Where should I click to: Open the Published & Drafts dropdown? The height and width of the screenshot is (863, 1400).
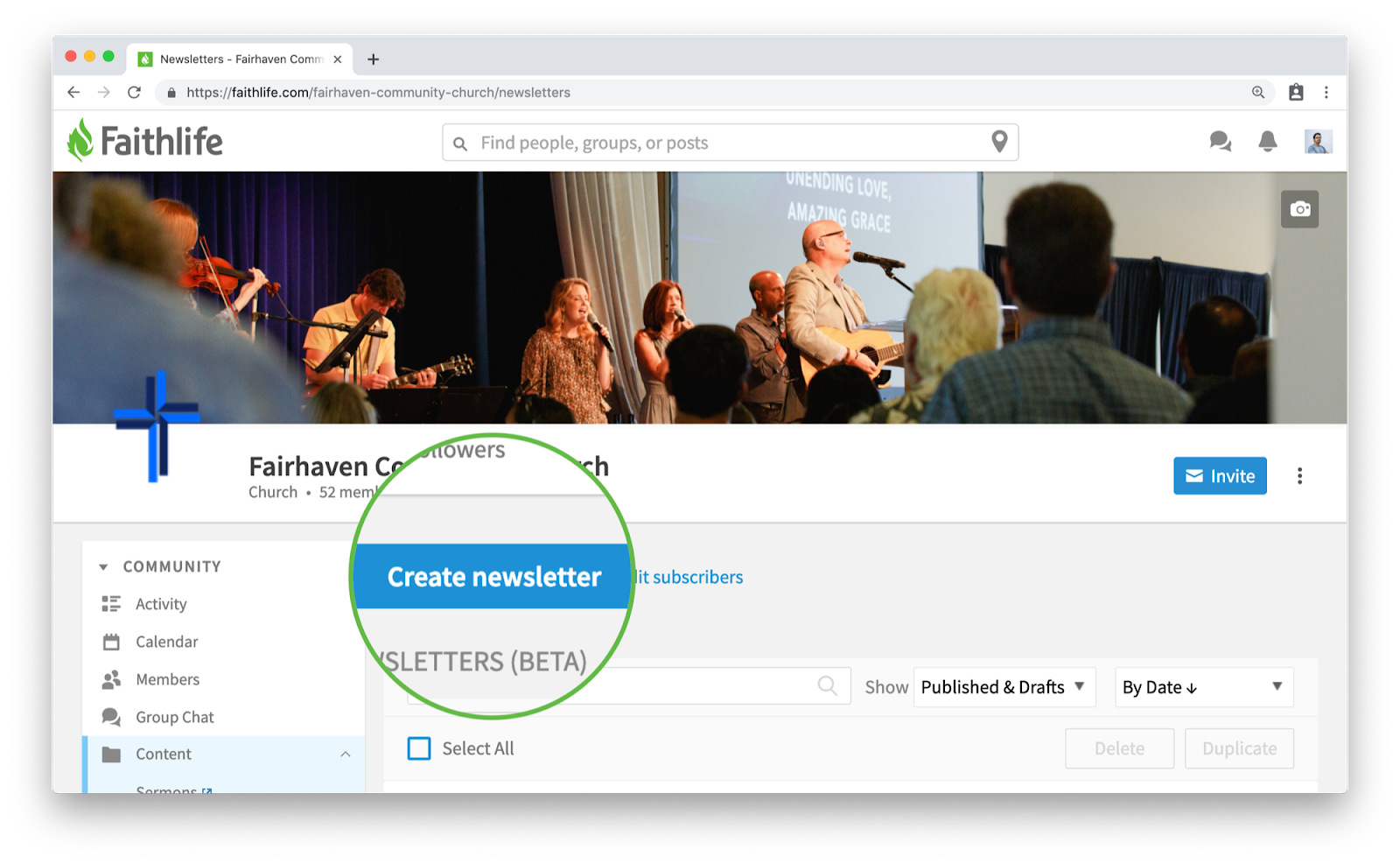pos(1004,687)
